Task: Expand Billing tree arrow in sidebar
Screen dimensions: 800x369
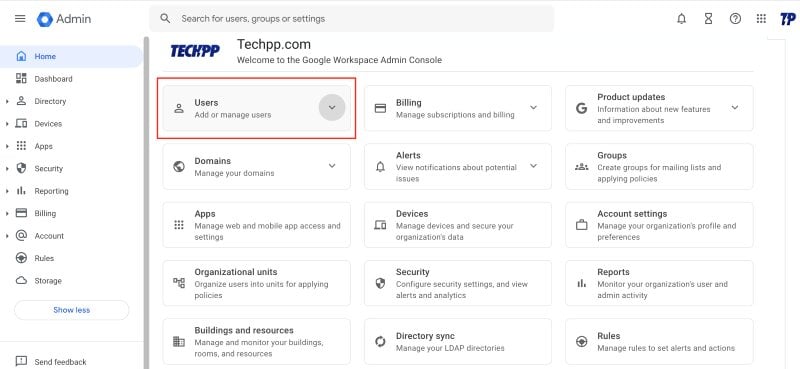Action: [7, 214]
